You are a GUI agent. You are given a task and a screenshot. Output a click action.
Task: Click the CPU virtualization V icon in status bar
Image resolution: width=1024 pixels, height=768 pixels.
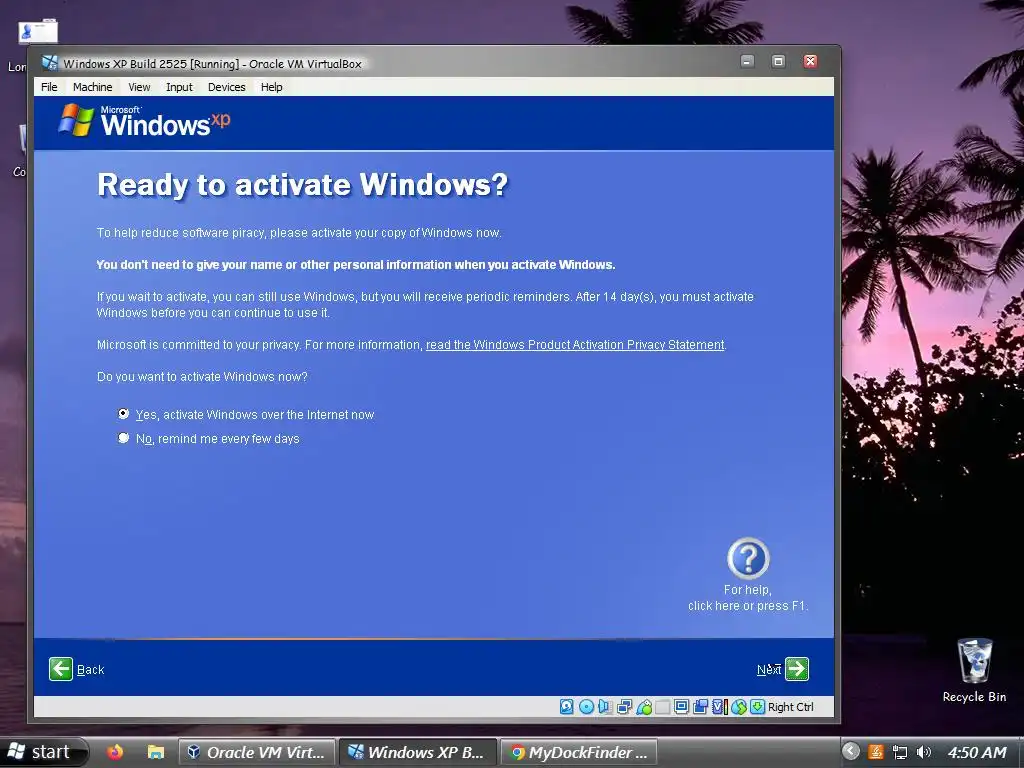[x=720, y=707]
